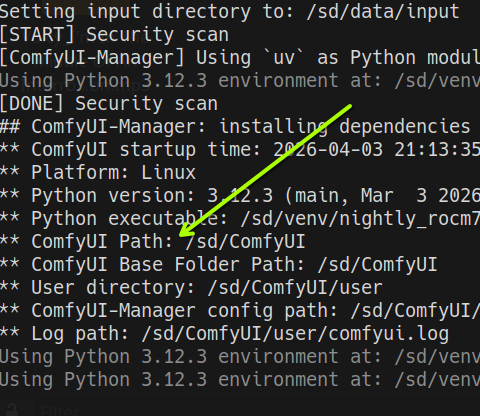Select the "Python version: 3.12.3" log line
Screen dimensions: 480x416
click(x=240, y=196)
